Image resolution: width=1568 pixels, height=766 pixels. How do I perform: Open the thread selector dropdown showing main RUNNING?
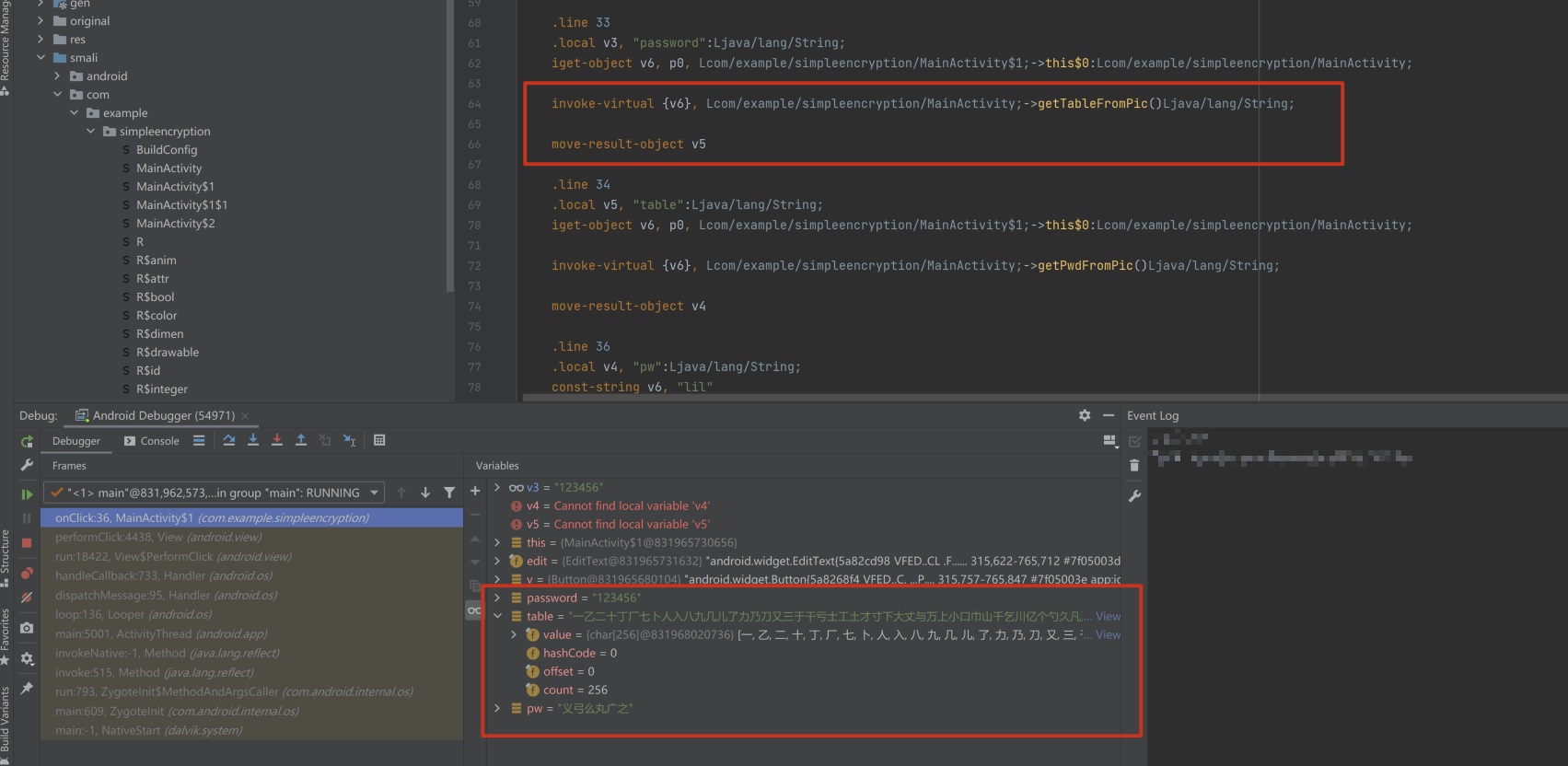215,493
